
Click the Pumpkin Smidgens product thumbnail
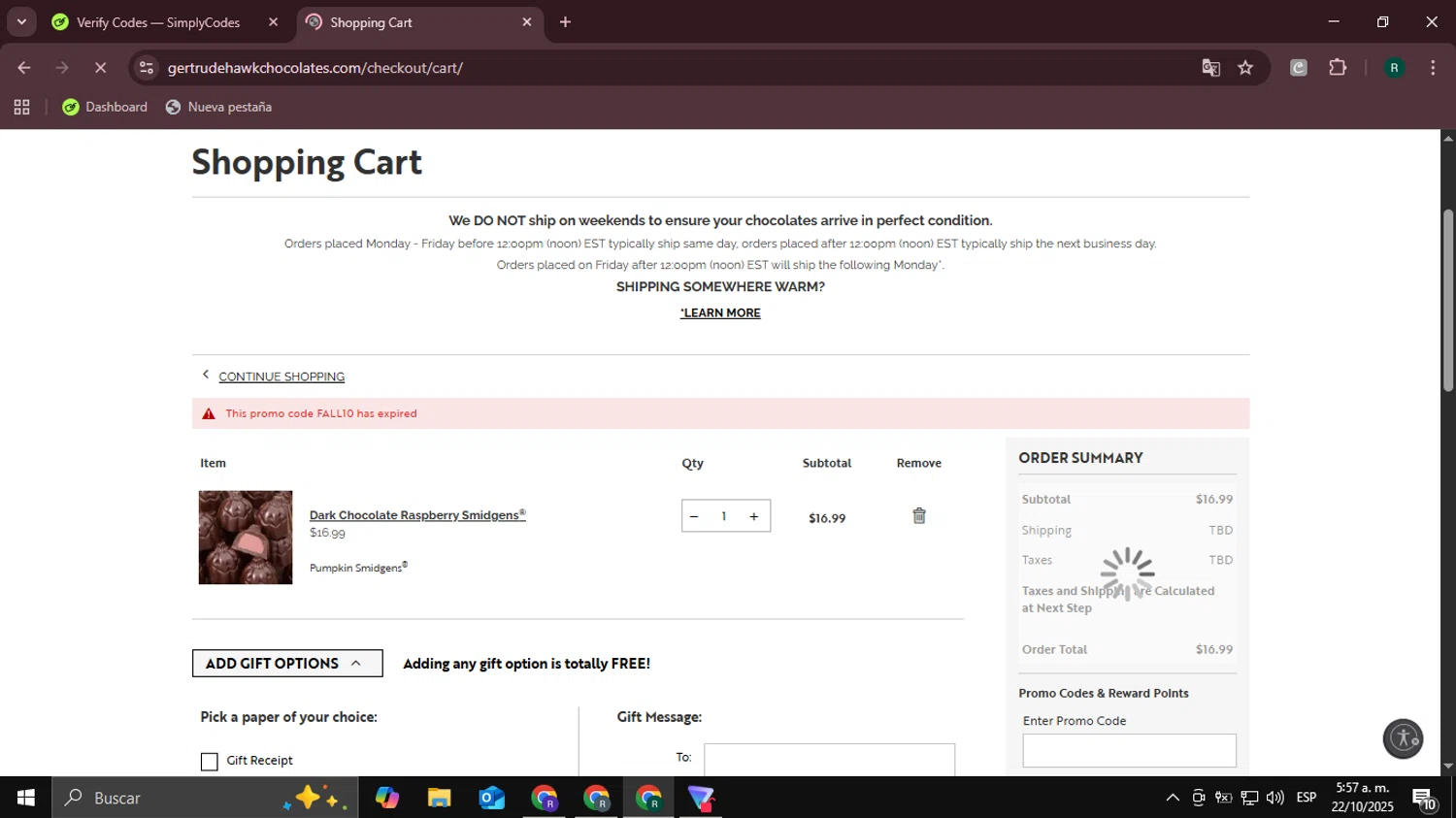click(246, 538)
